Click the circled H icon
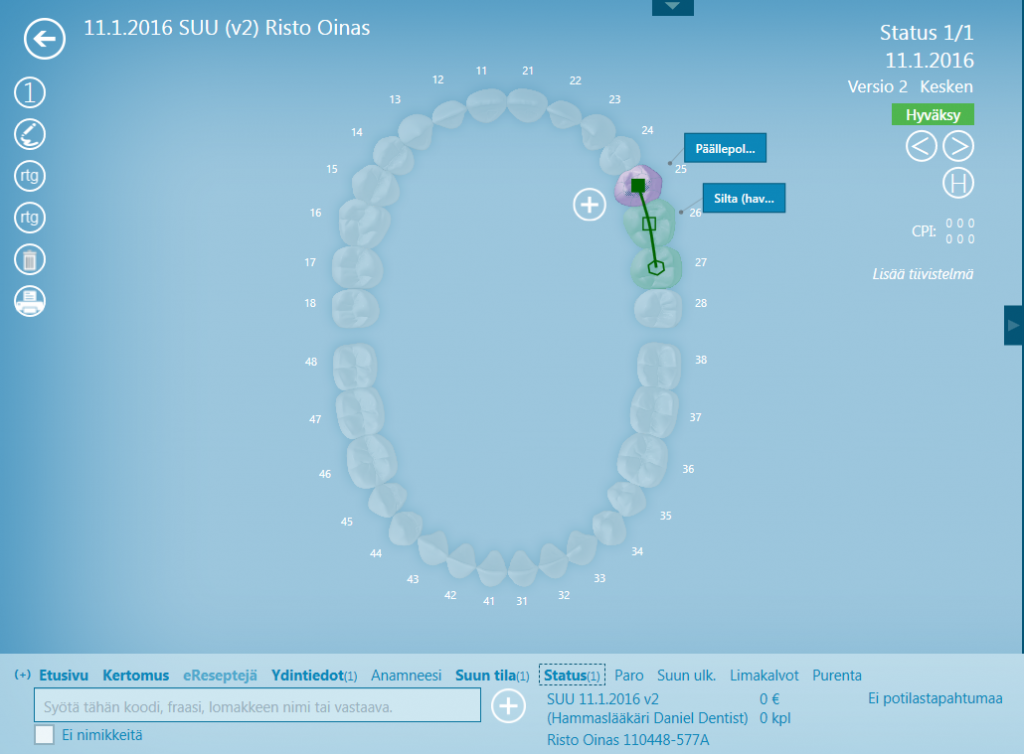Image resolution: width=1024 pixels, height=754 pixels. [958, 184]
